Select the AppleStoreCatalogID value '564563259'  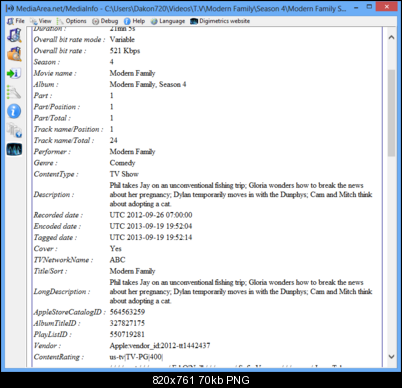tap(127, 312)
